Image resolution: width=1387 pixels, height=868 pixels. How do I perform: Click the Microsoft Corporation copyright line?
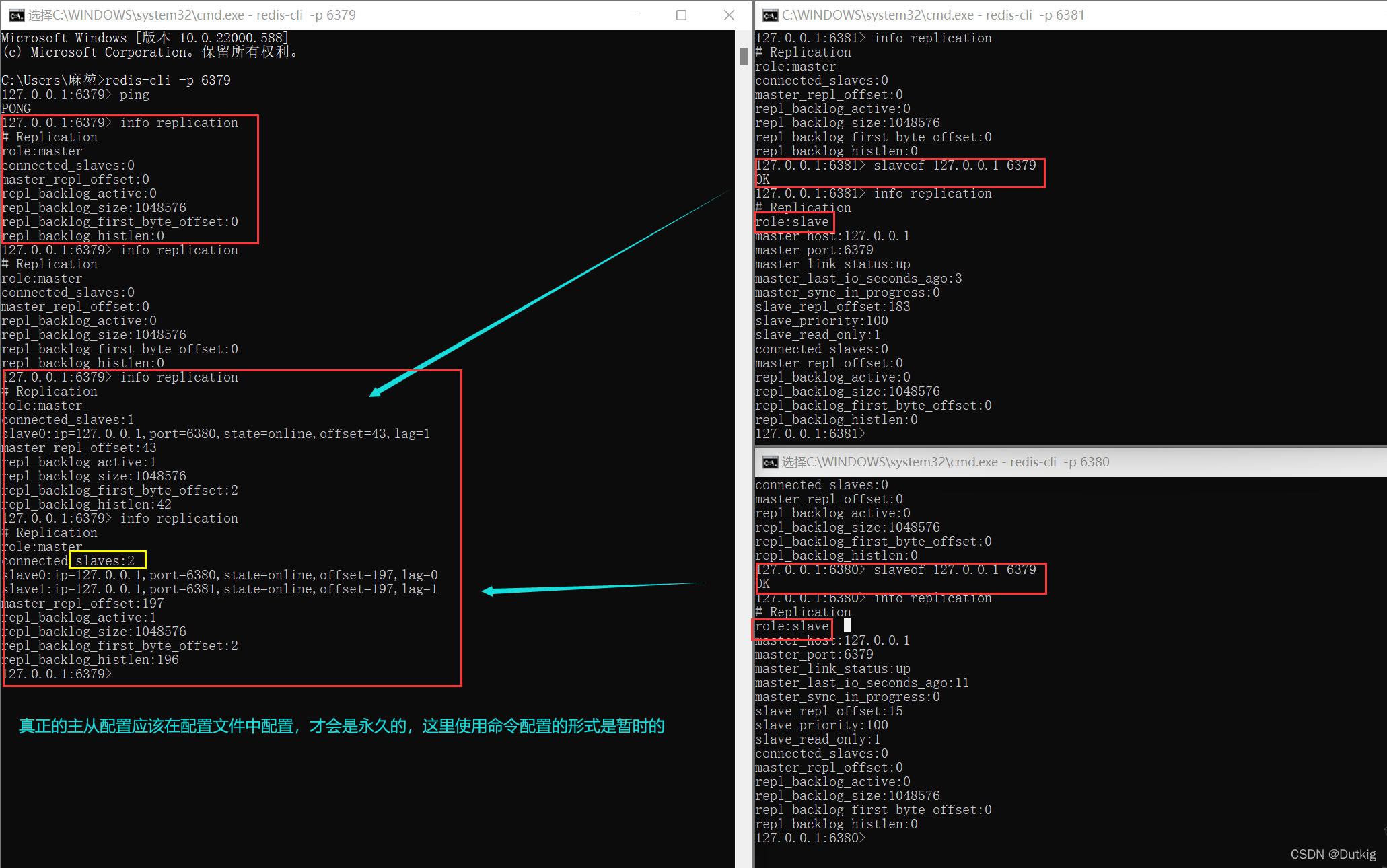149,52
